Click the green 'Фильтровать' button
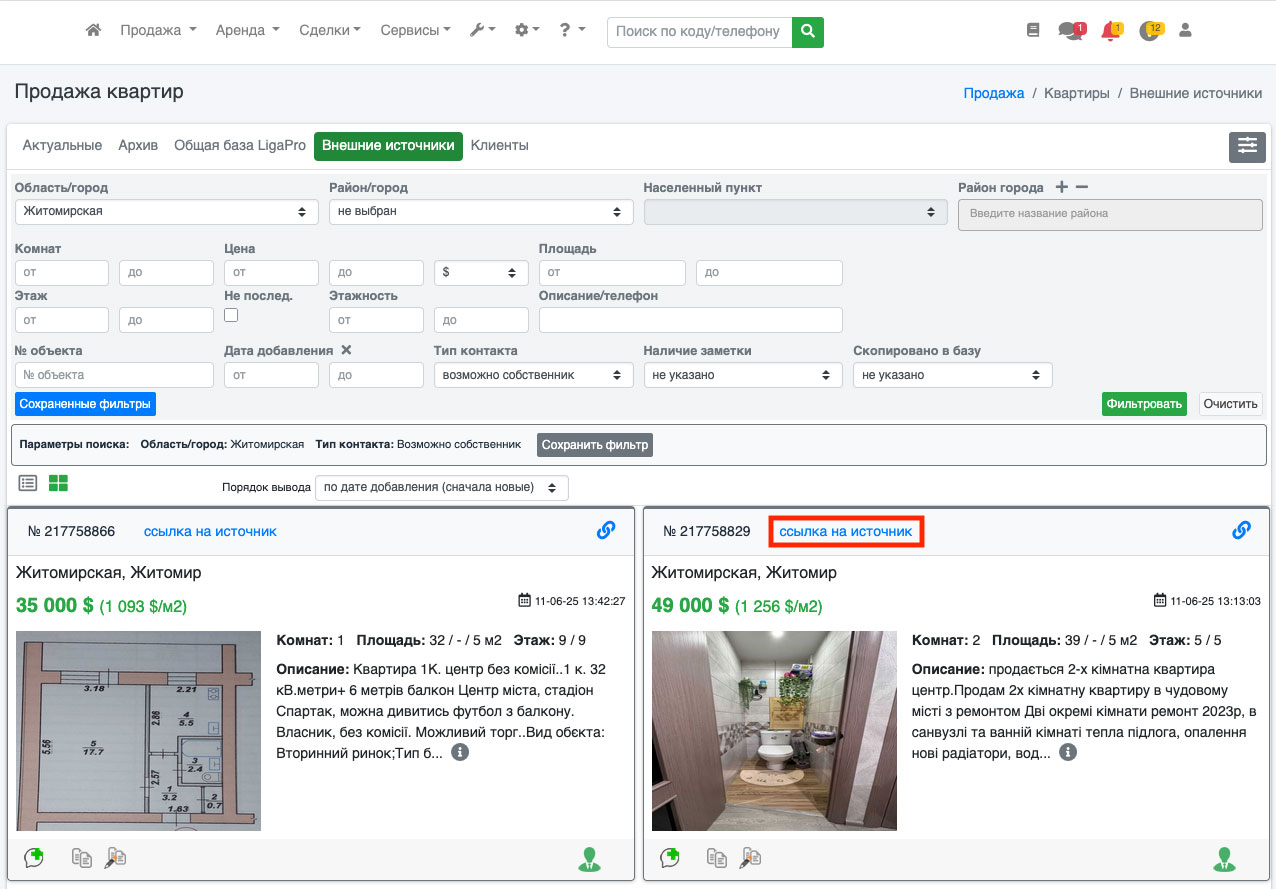Image resolution: width=1276 pixels, height=889 pixels. (x=1144, y=404)
